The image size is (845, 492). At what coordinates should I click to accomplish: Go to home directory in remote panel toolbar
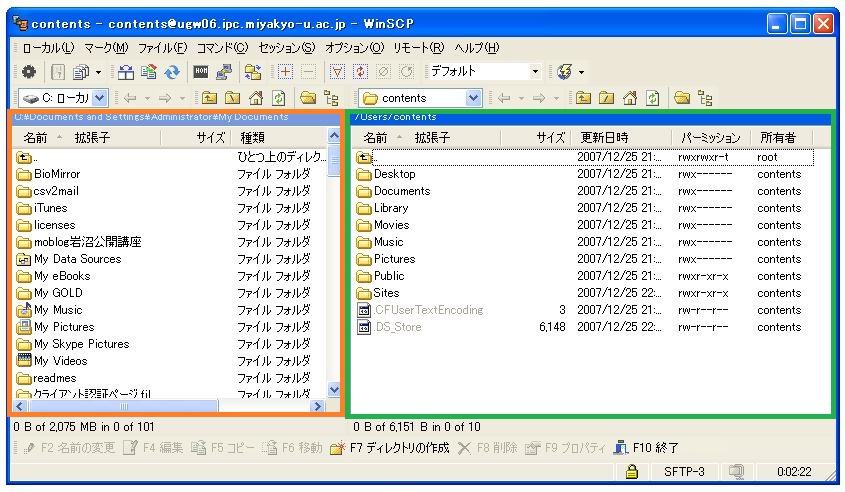tap(629, 98)
